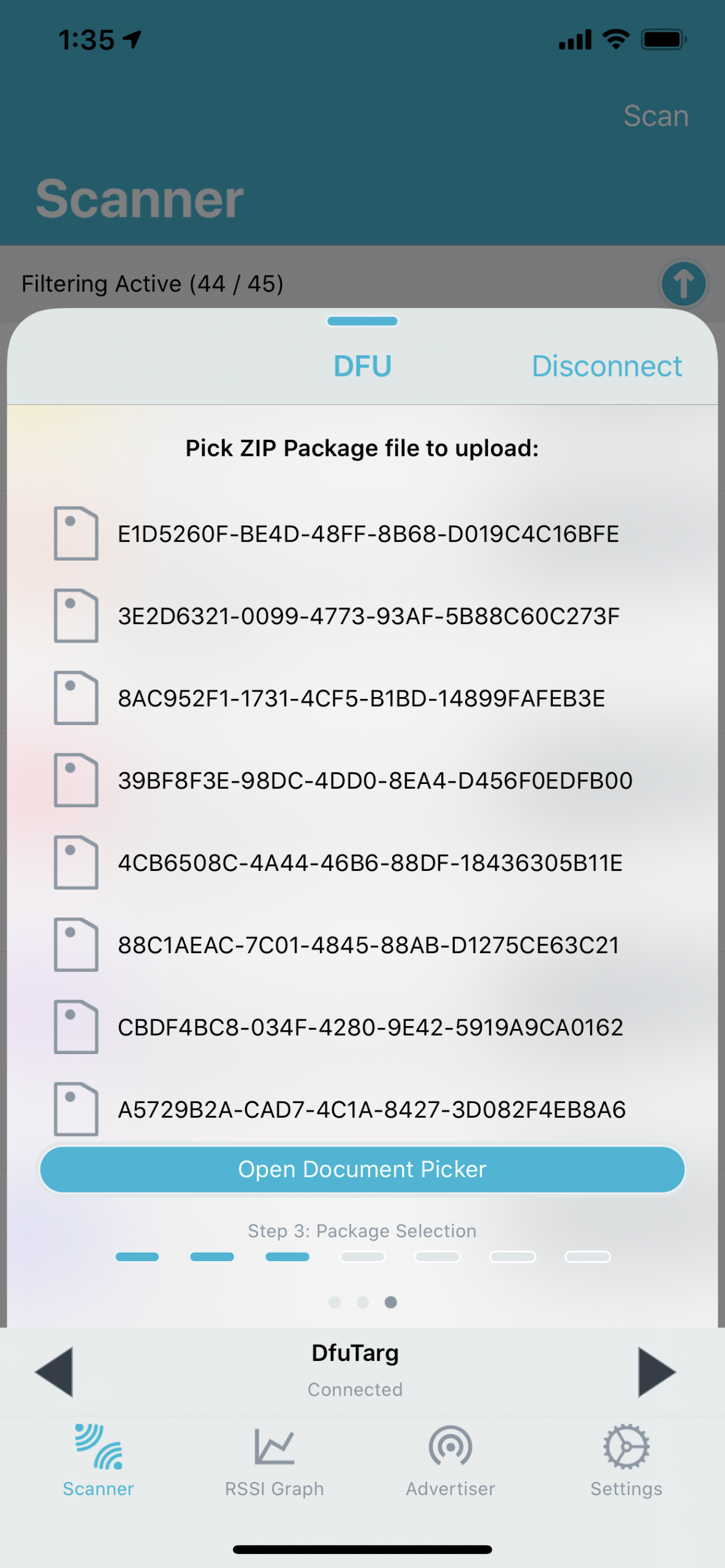This screenshot has height=1568, width=725.
Task: Tap the Disconnect link
Action: [606, 366]
